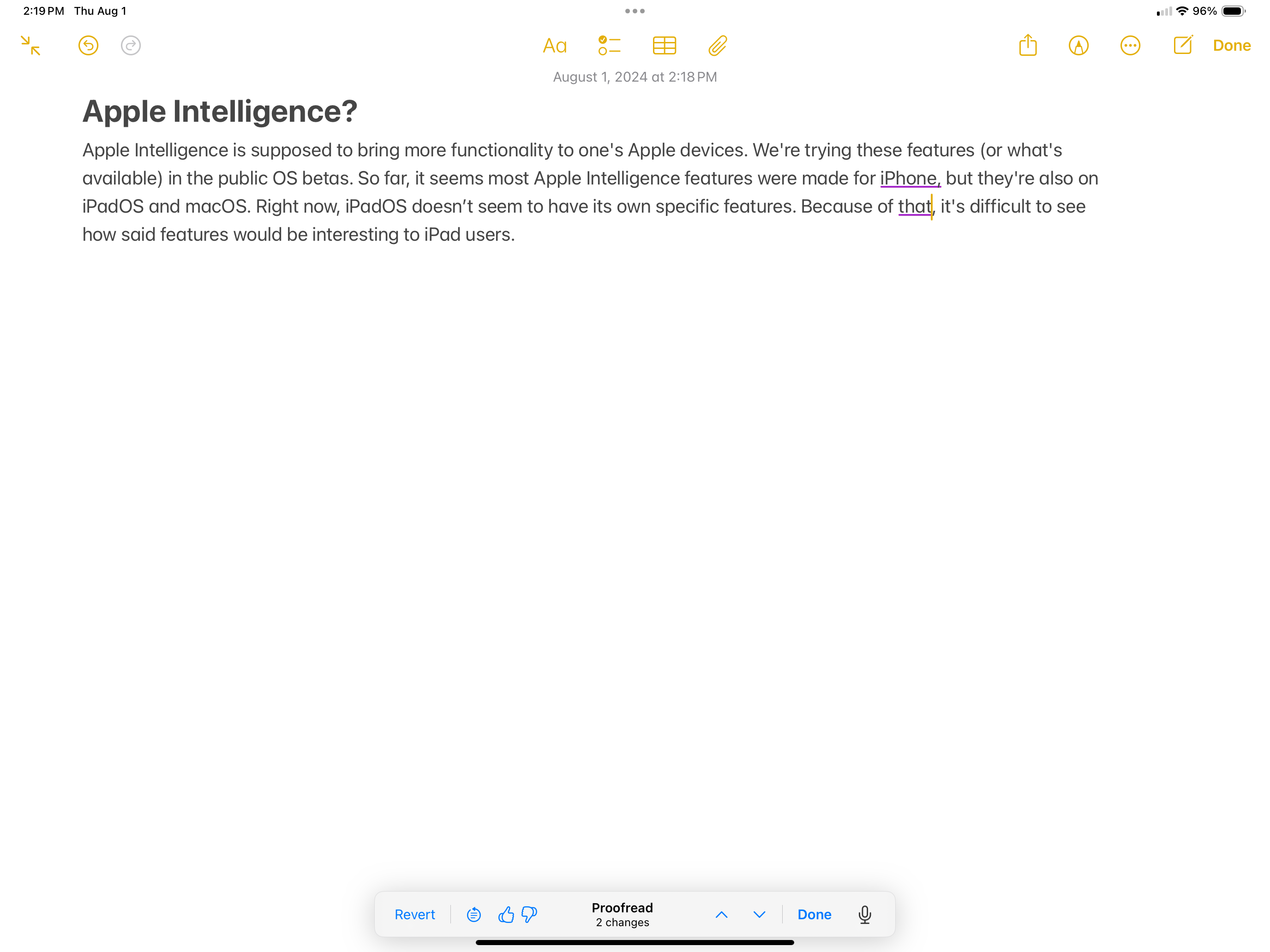The height and width of the screenshot is (952, 1270).
Task: Tap the redo arrow icon
Action: 131,45
